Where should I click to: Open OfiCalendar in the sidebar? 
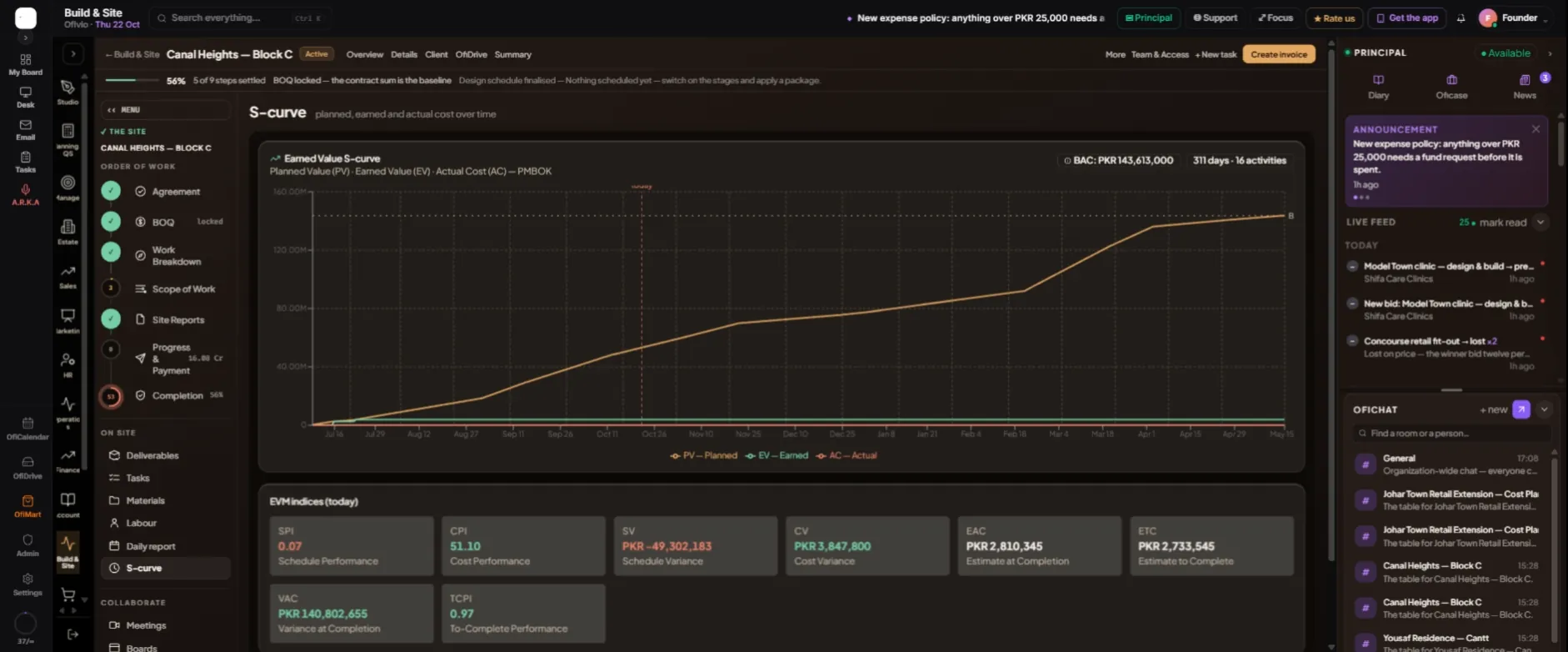(27, 429)
